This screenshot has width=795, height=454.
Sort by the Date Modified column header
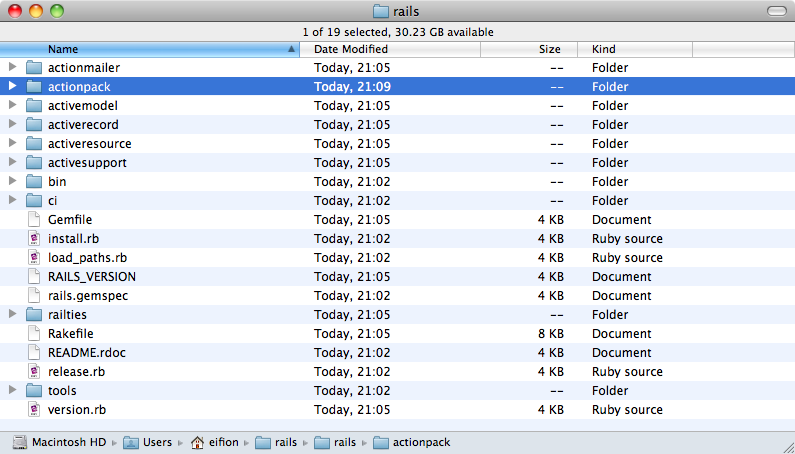390,49
